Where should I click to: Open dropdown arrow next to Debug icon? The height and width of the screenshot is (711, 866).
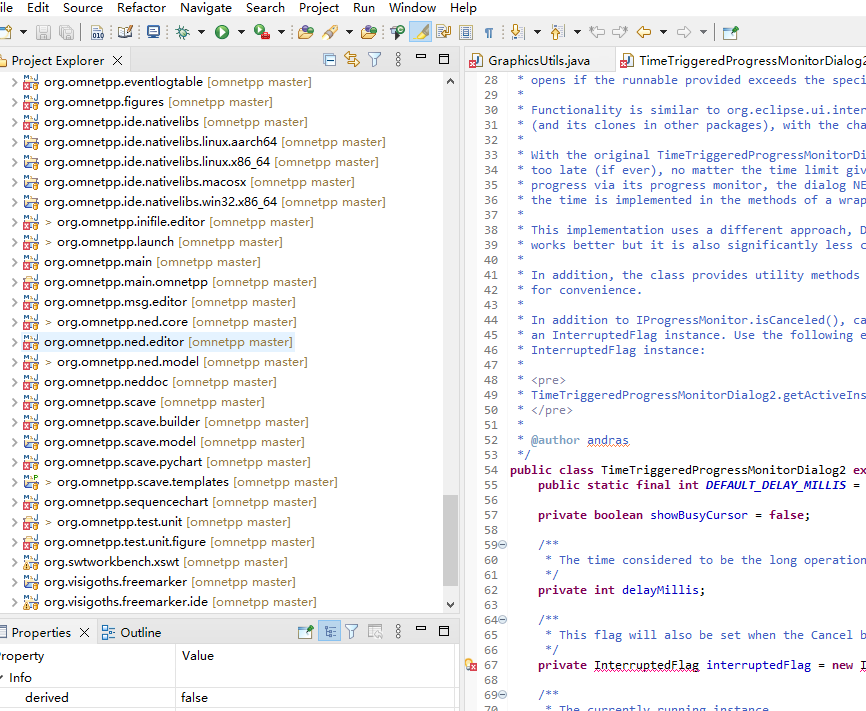pyautogui.click(x=202, y=32)
